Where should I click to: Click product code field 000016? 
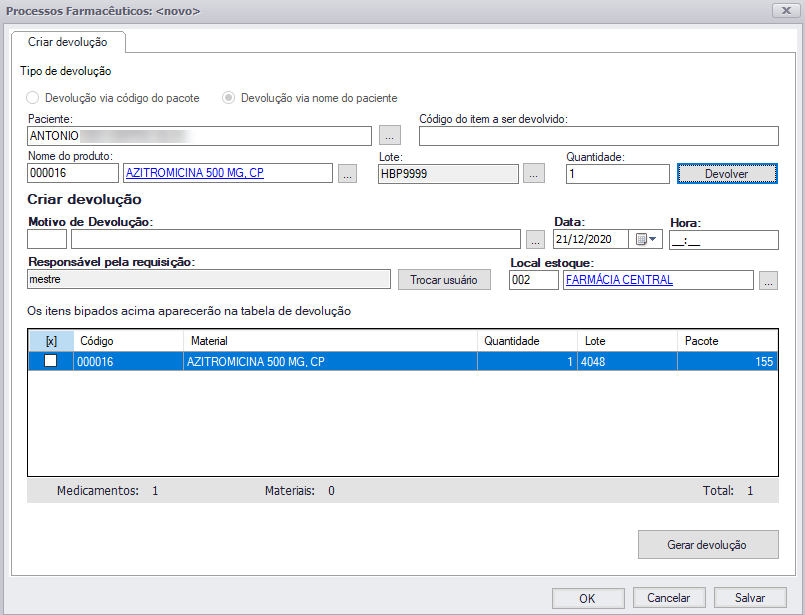[x=73, y=173]
